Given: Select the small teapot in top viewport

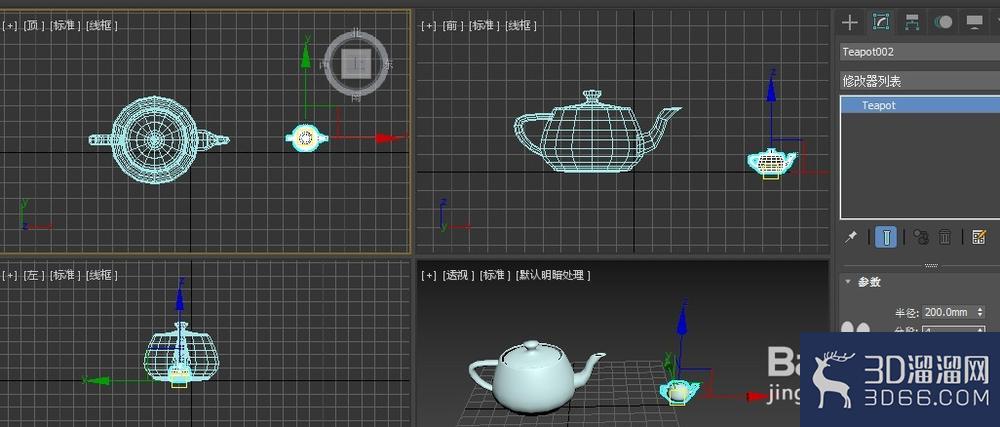Looking at the screenshot, I should [x=307, y=138].
